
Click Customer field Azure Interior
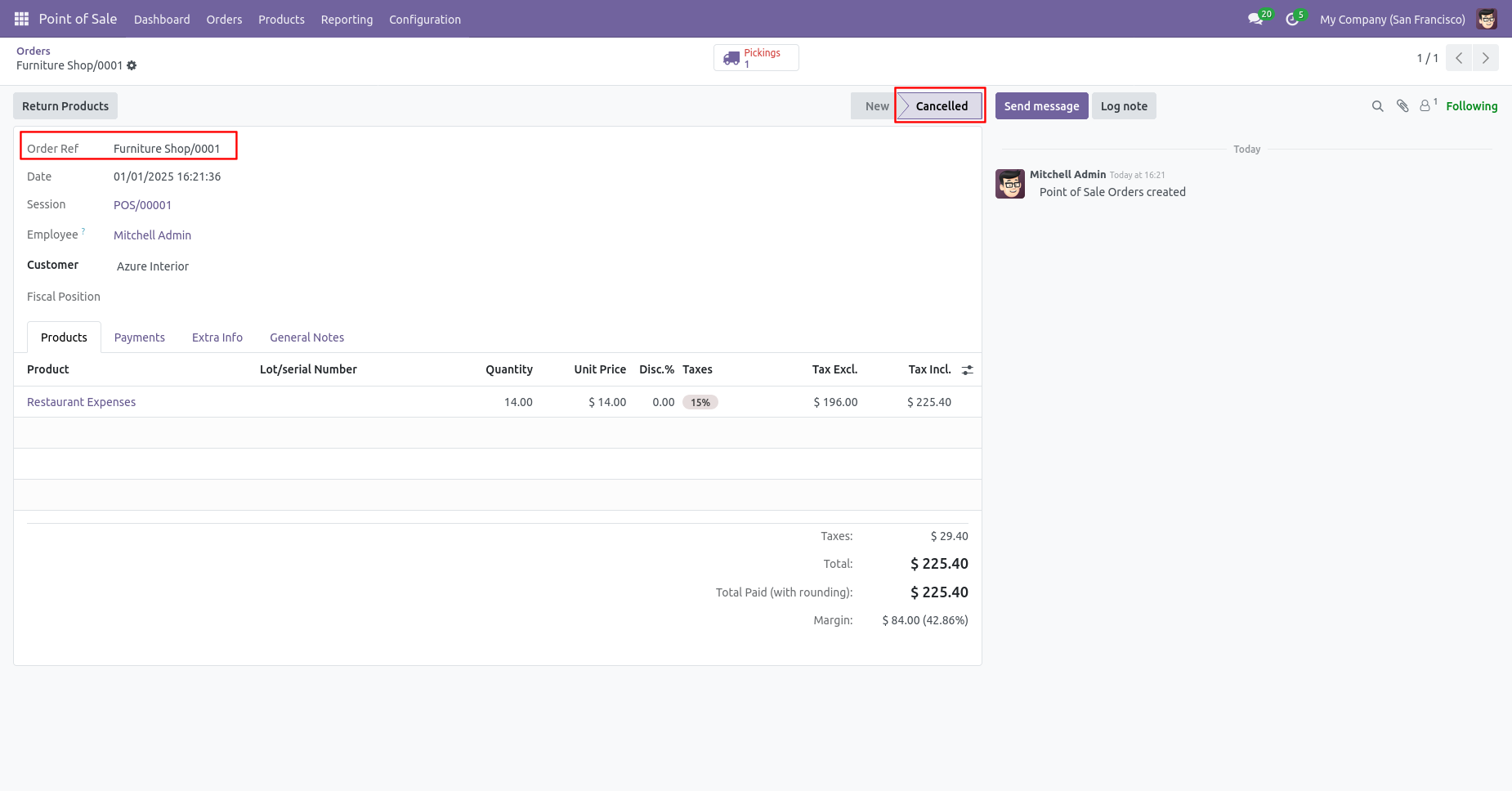153,266
